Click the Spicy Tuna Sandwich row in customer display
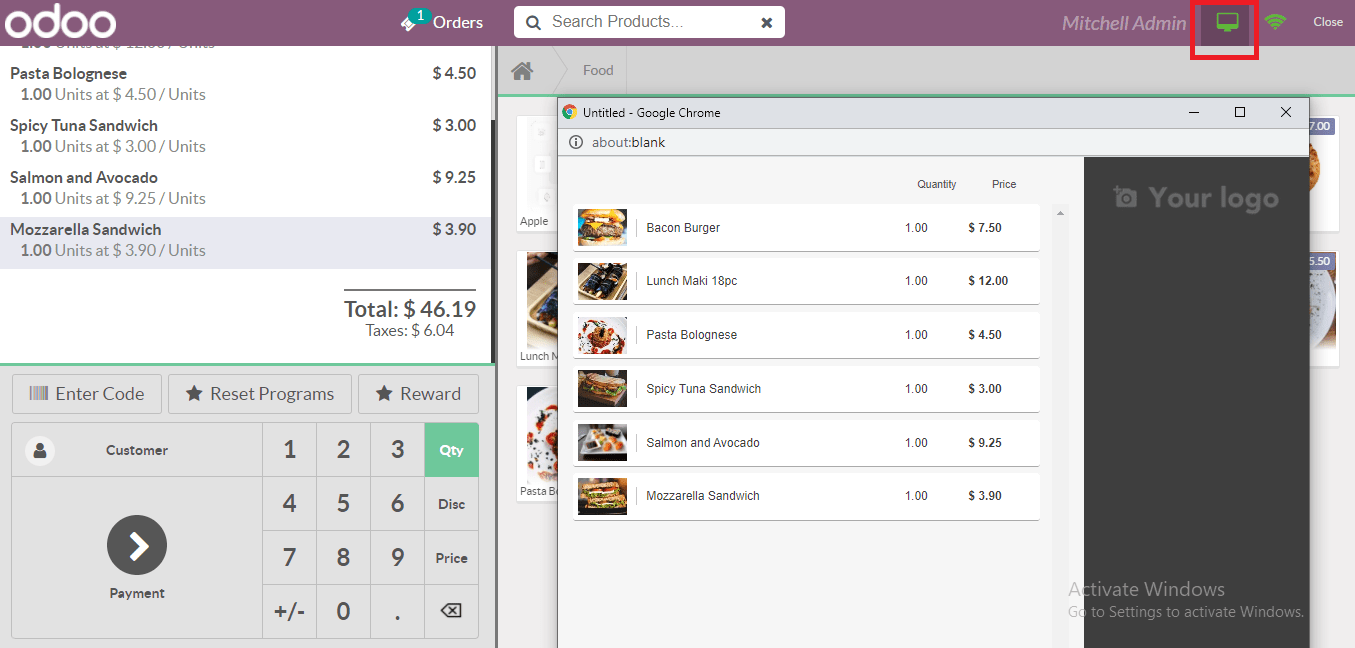The height and width of the screenshot is (648, 1355). click(806, 389)
